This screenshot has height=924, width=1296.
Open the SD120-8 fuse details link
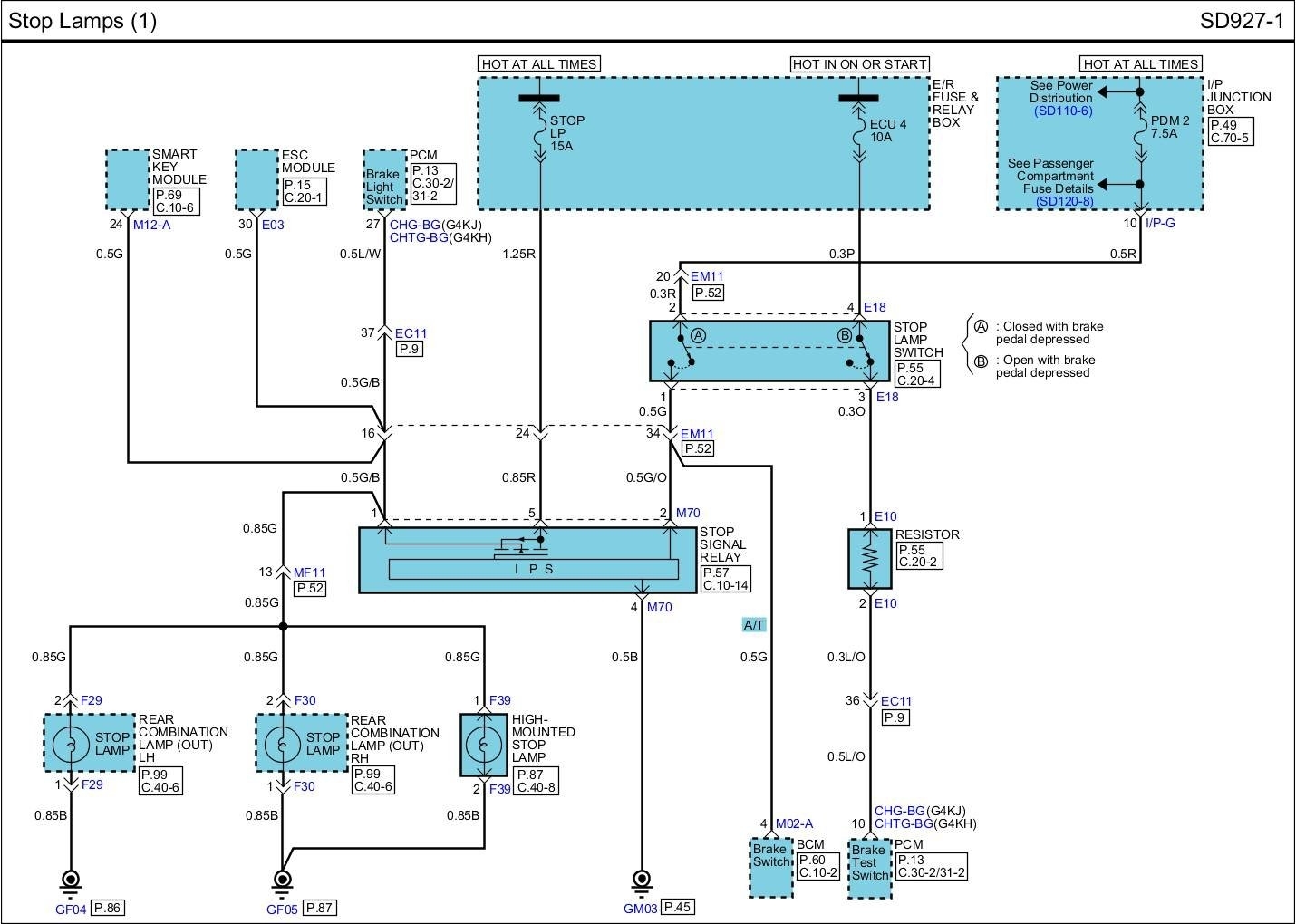tap(1064, 201)
